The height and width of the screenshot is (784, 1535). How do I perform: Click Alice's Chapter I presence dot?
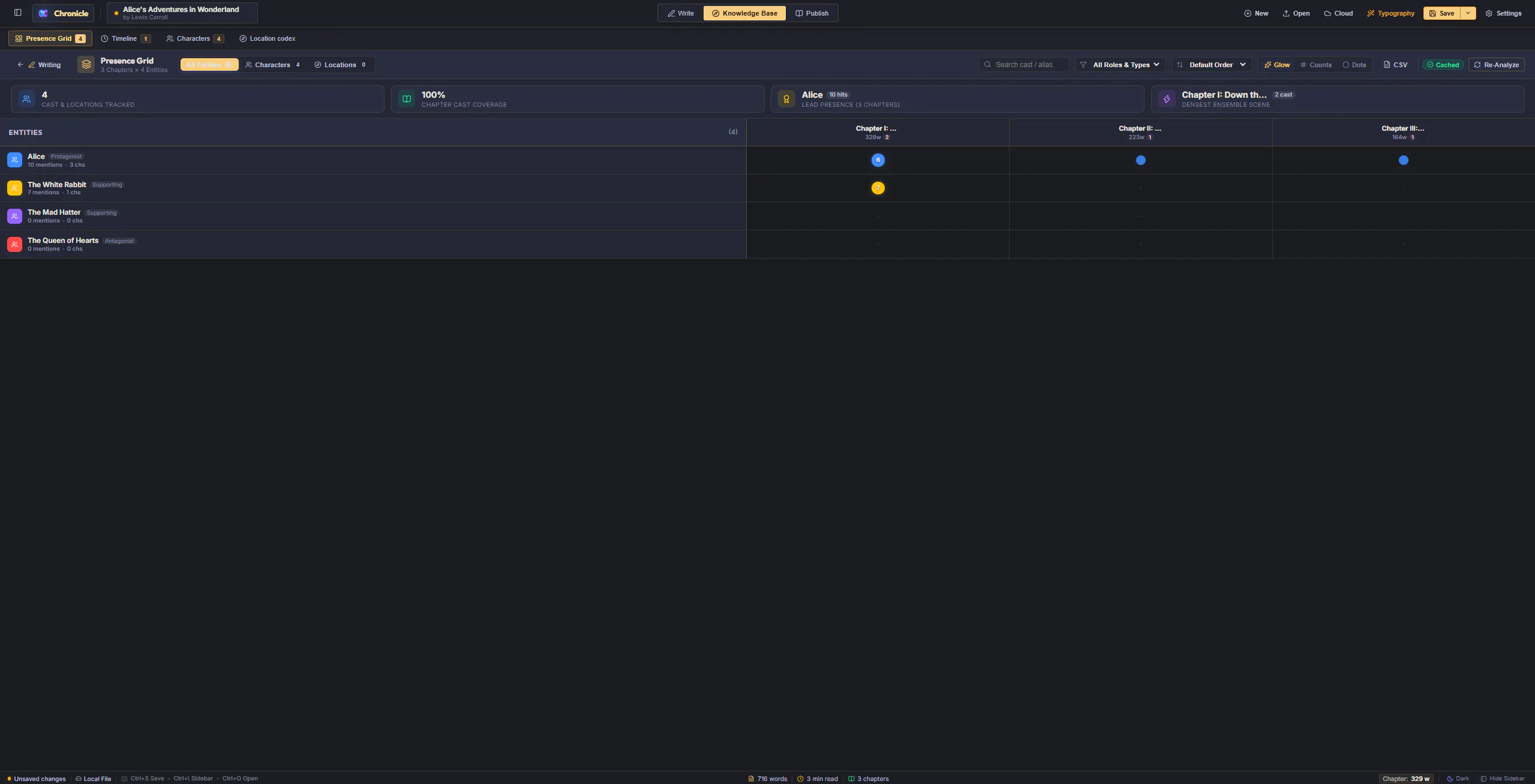[878, 160]
